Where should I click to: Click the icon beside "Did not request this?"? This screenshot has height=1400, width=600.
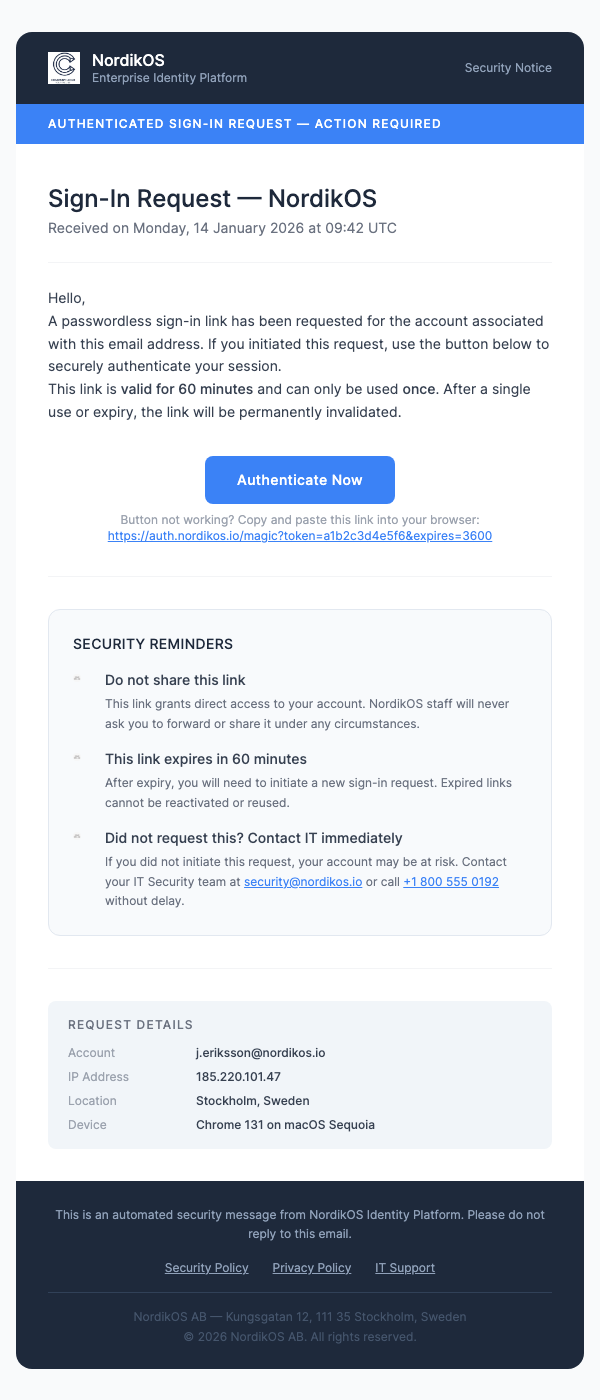click(x=77, y=837)
